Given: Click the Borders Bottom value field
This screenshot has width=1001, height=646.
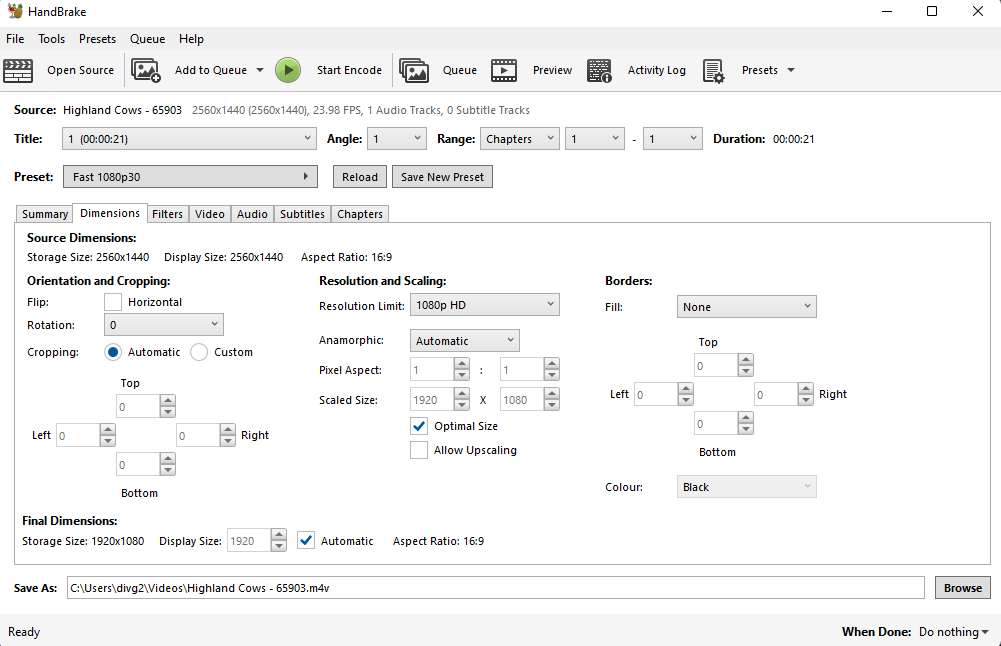Looking at the screenshot, I should click(716, 423).
